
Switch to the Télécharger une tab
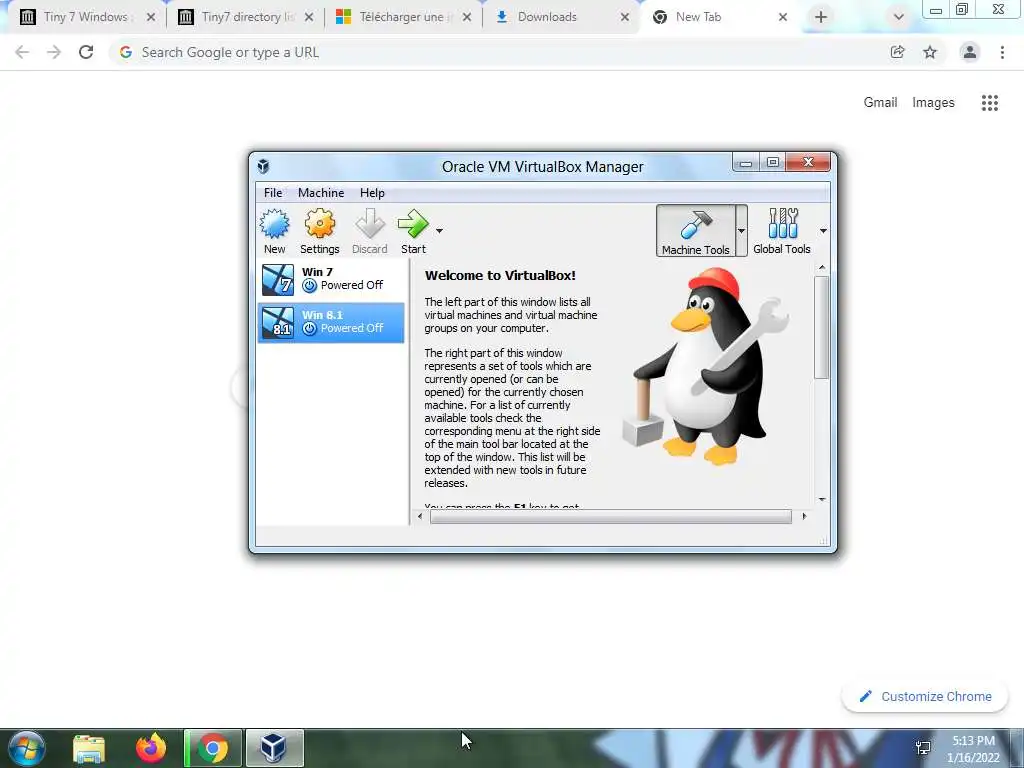pyautogui.click(x=403, y=17)
